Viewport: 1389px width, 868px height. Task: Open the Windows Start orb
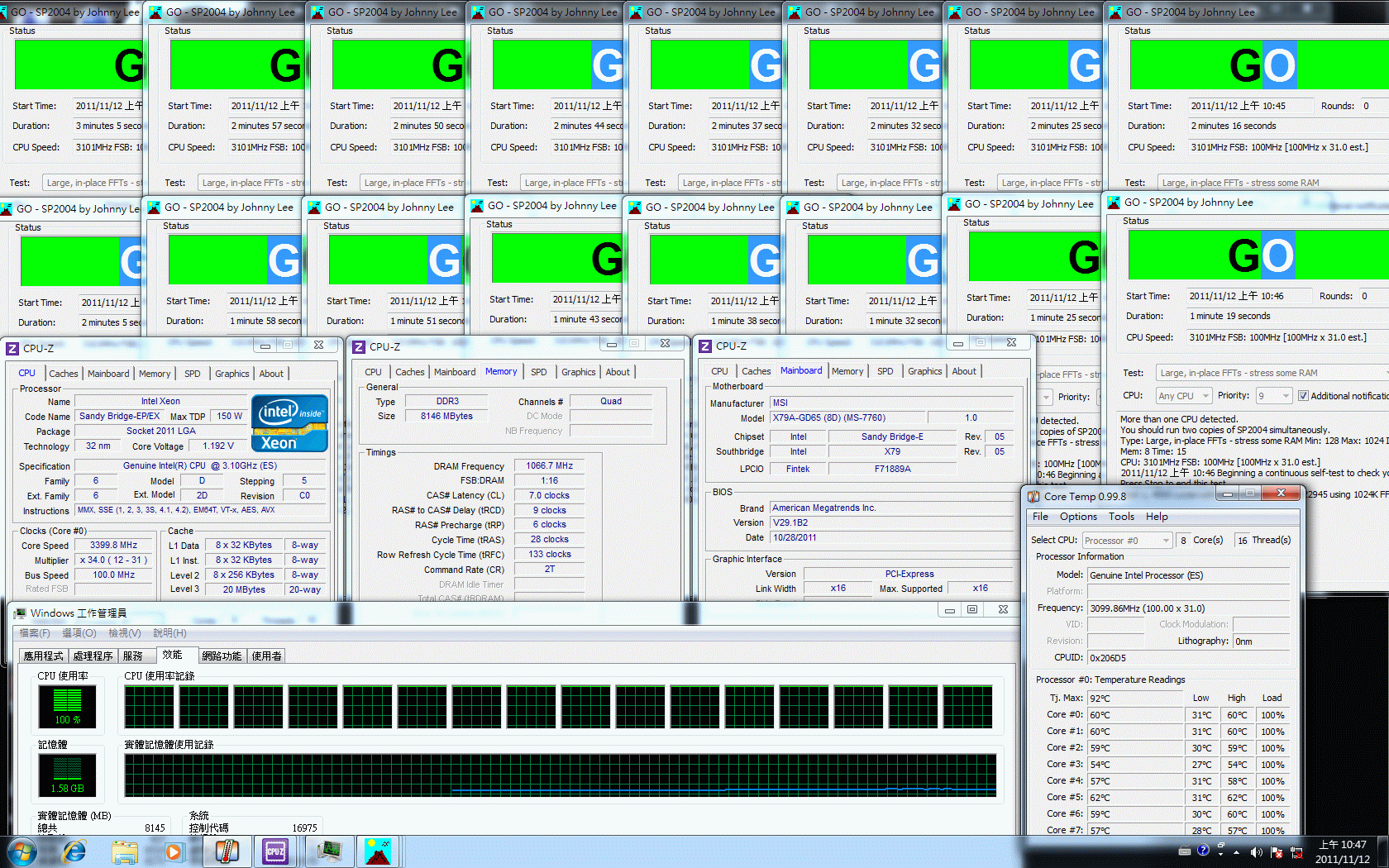[x=21, y=851]
